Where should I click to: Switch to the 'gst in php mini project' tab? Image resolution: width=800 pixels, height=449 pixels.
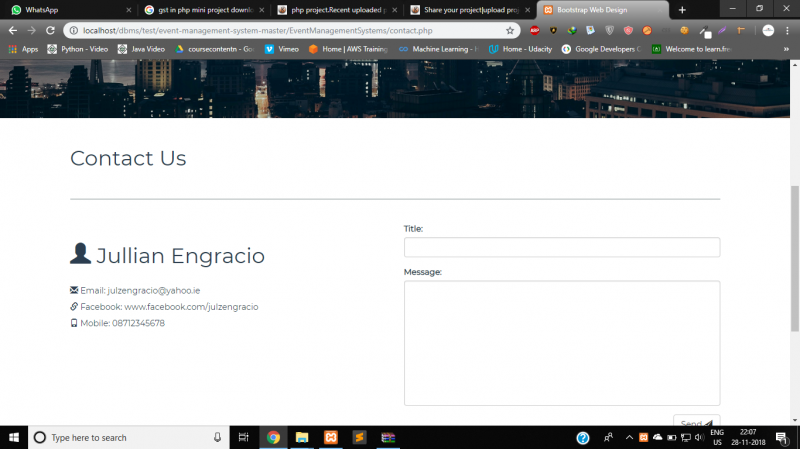(204, 10)
